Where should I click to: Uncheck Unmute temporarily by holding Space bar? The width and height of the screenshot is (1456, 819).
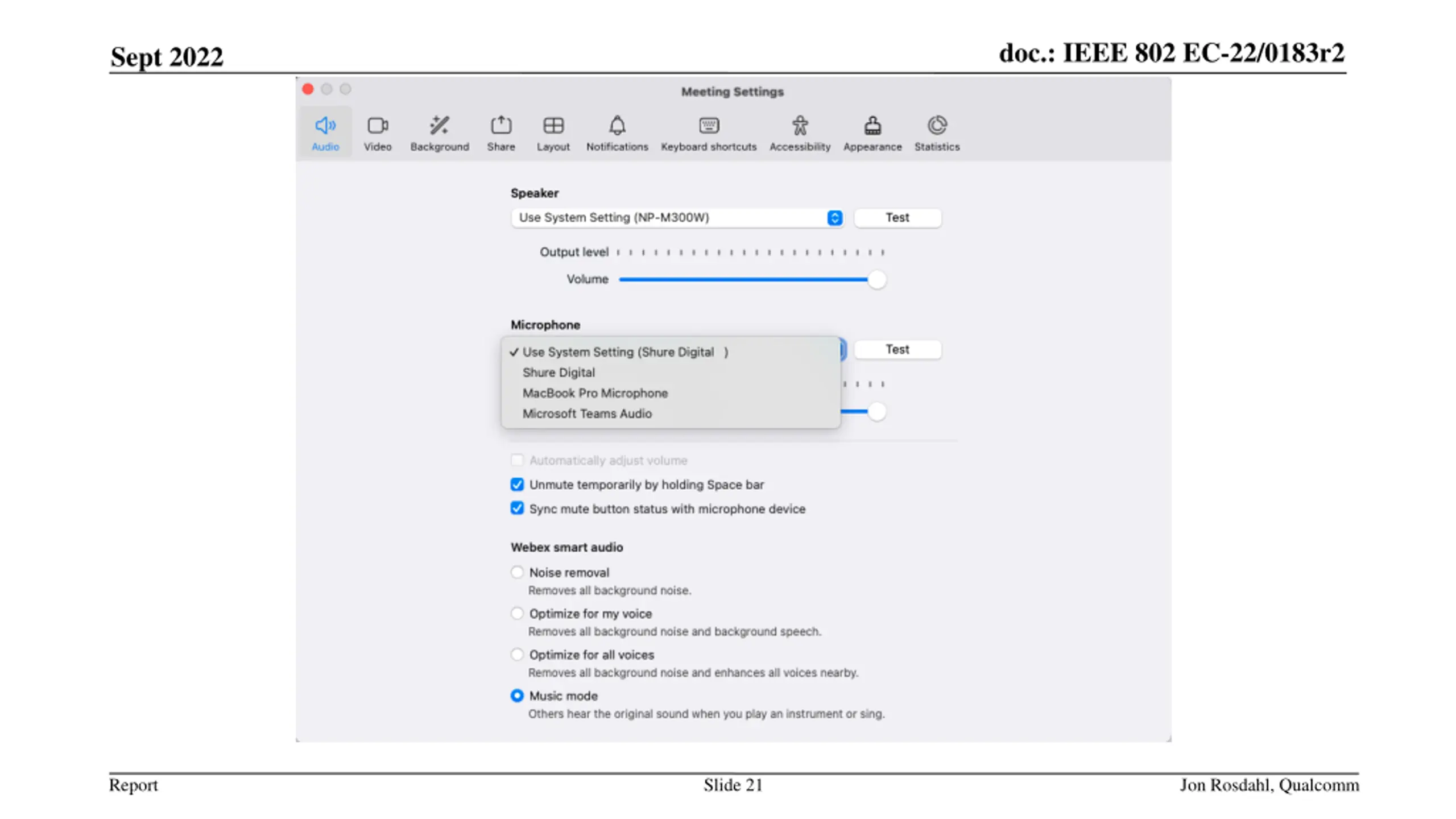coord(516,484)
